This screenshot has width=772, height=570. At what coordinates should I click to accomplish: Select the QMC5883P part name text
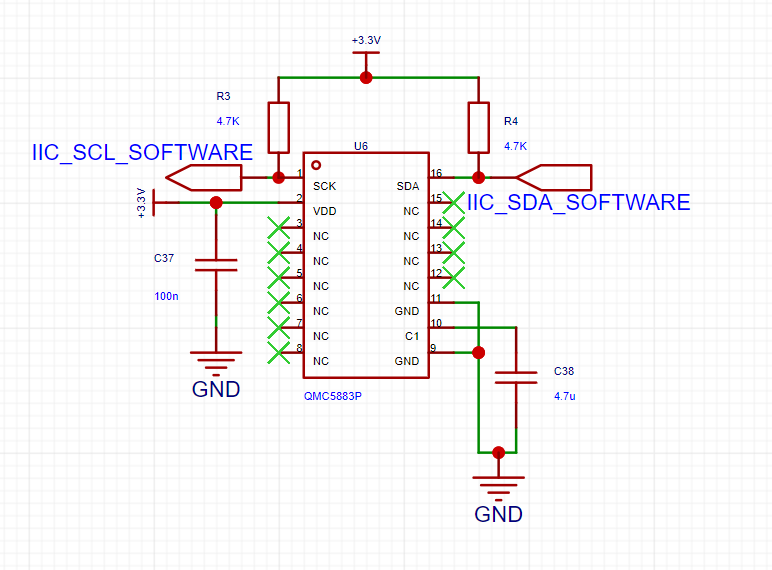pos(333,396)
